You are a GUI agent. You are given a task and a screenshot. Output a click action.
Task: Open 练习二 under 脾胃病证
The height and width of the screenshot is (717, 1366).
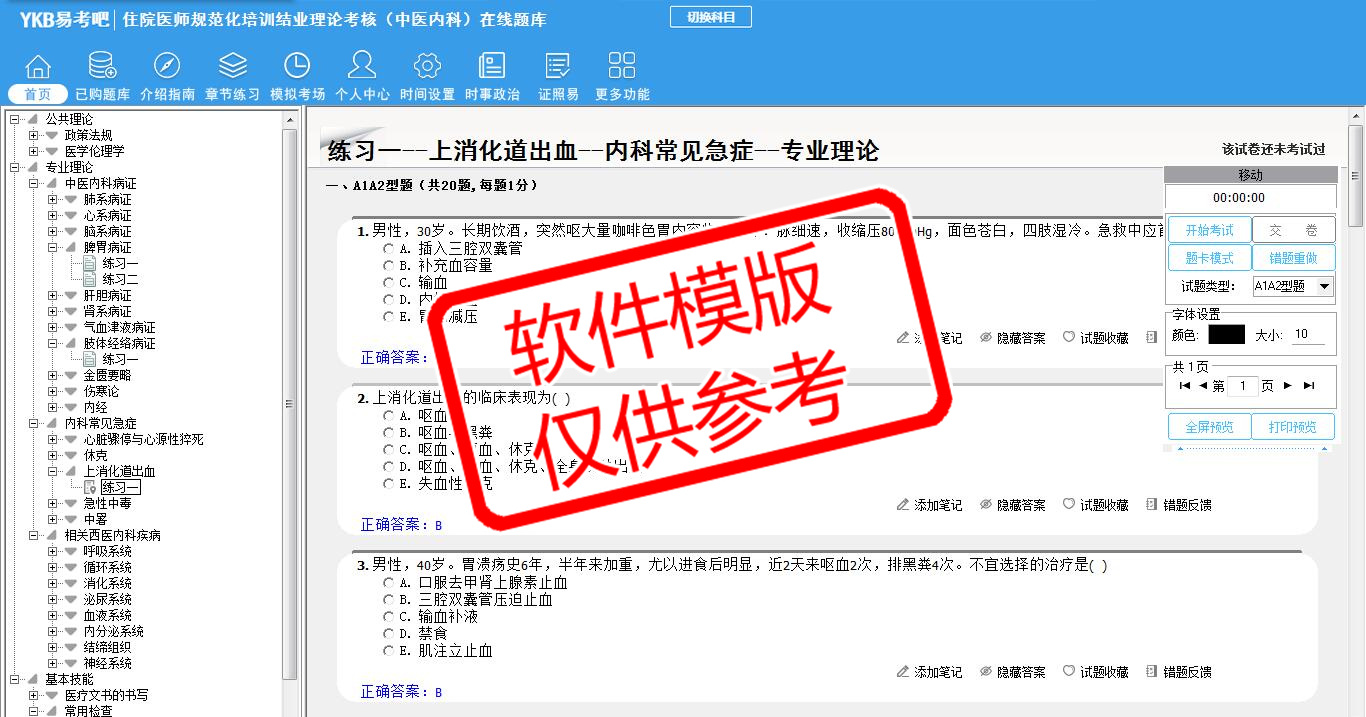point(120,280)
